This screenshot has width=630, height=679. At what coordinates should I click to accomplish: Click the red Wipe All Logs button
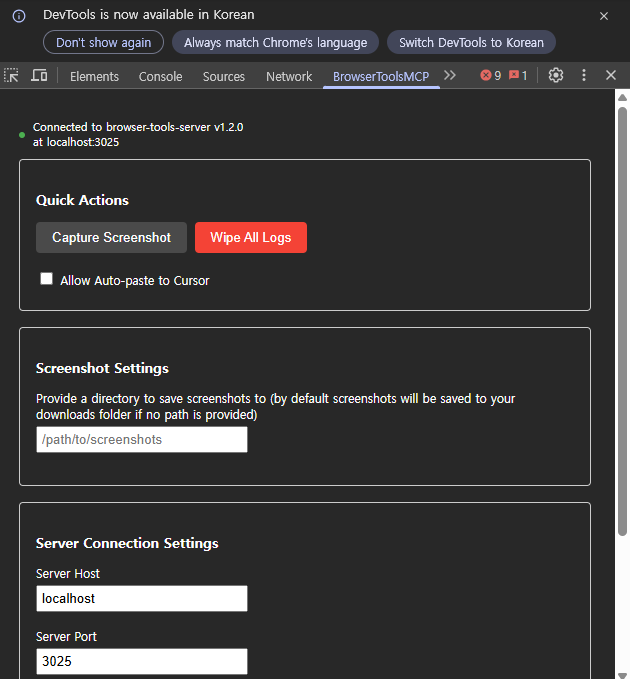pyautogui.click(x=251, y=237)
